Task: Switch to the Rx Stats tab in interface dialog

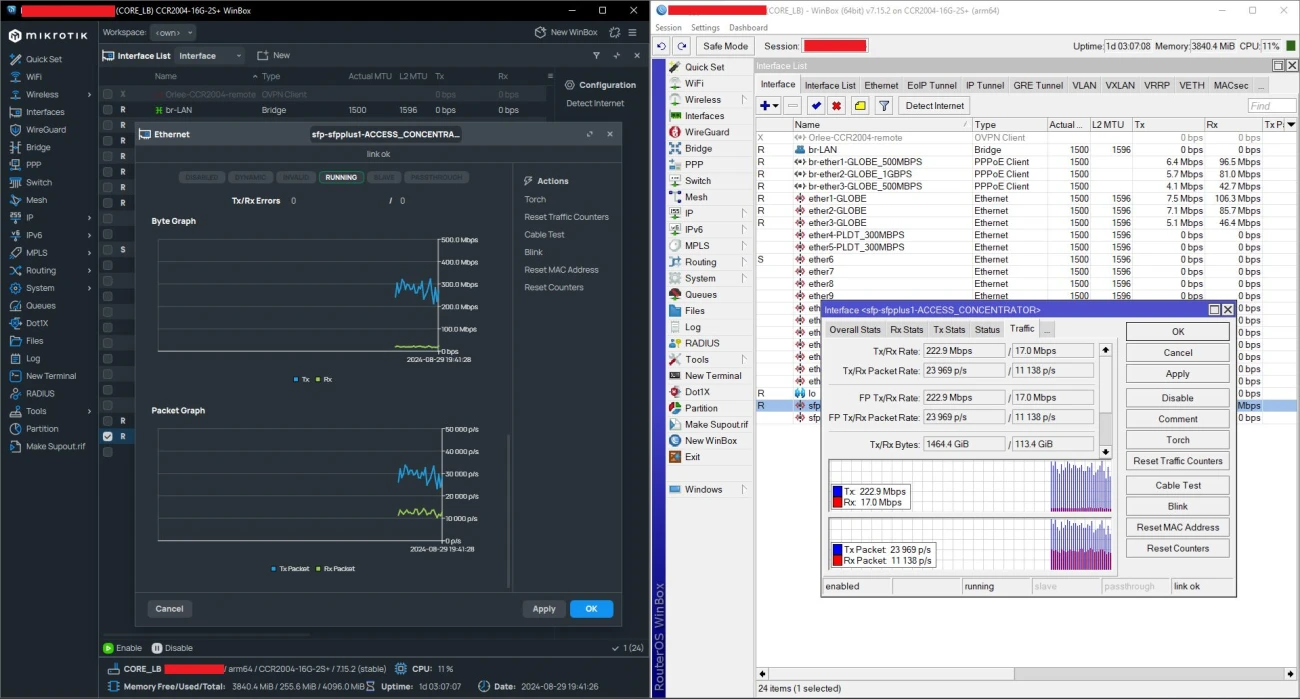Action: pos(906,329)
